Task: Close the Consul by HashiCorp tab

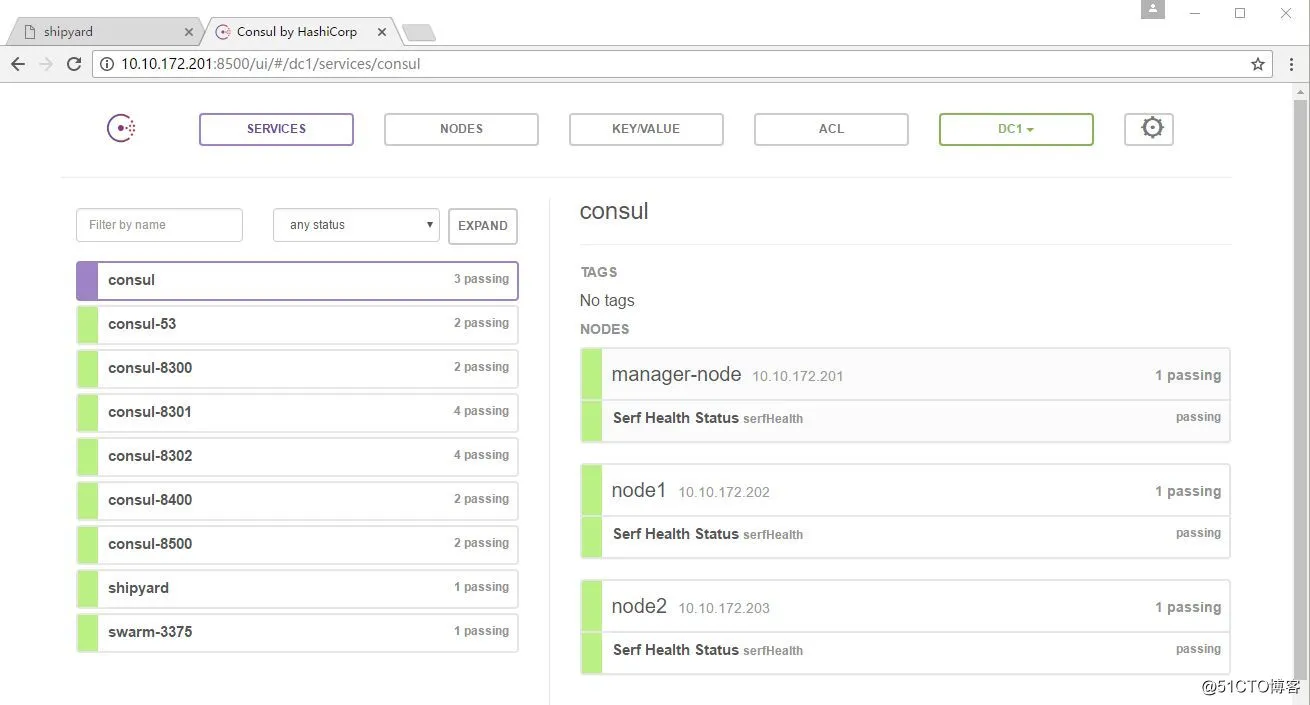Action: click(381, 32)
